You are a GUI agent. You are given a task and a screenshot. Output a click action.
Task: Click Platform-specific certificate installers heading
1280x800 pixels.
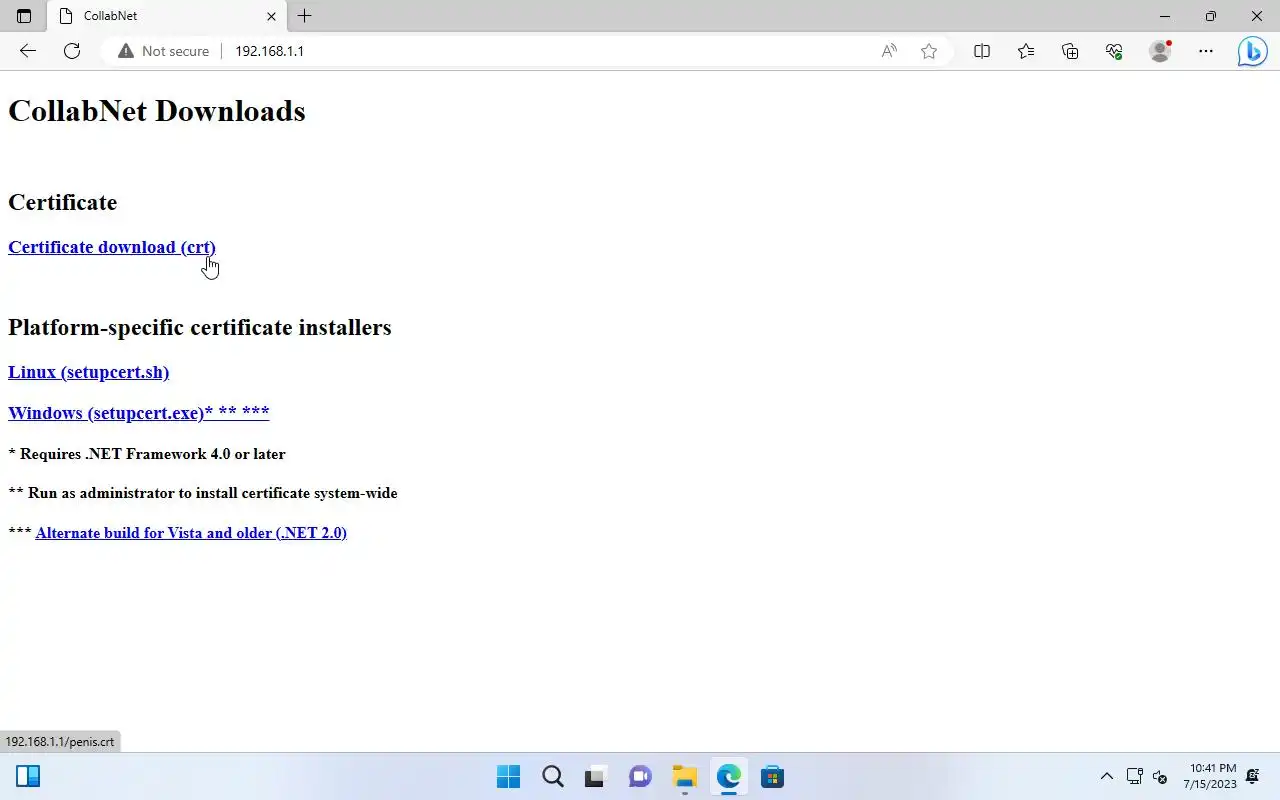pyautogui.click(x=200, y=328)
